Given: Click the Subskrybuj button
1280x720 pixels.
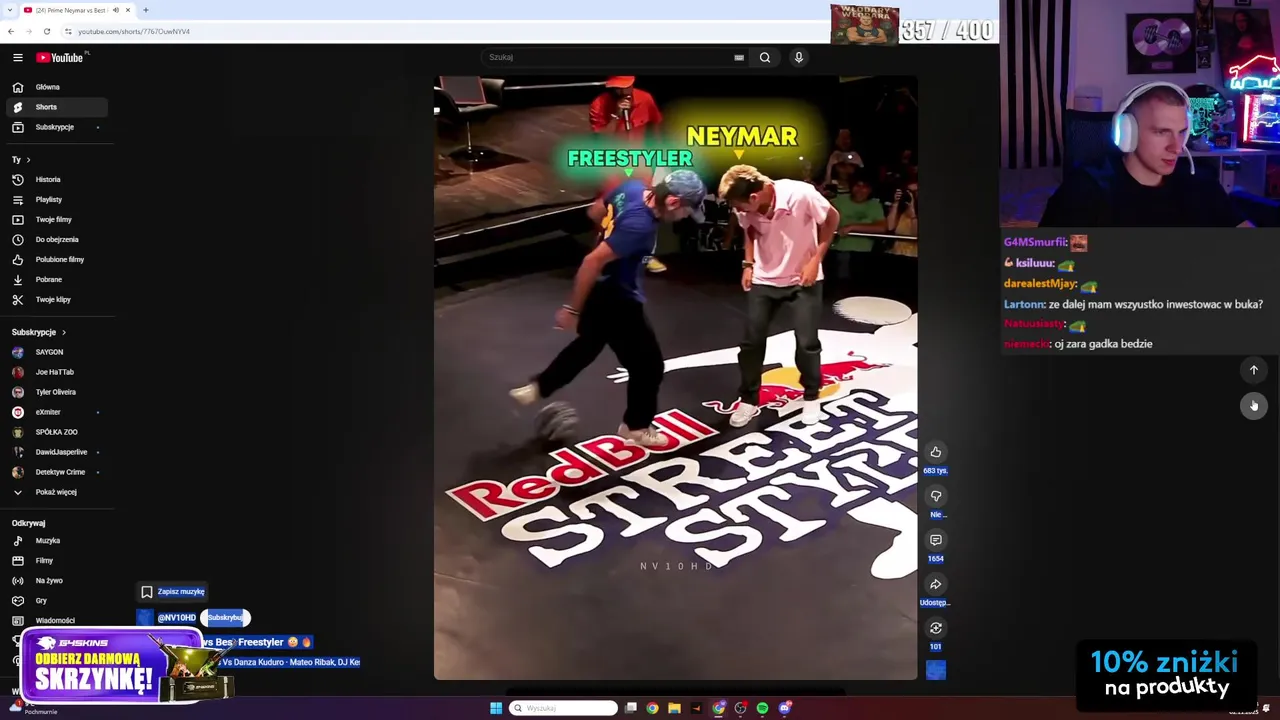Looking at the screenshot, I should [x=225, y=618].
